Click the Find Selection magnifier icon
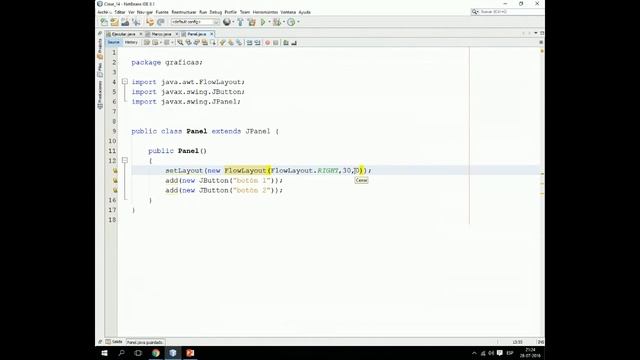This screenshot has width=640, height=360. 180,42
